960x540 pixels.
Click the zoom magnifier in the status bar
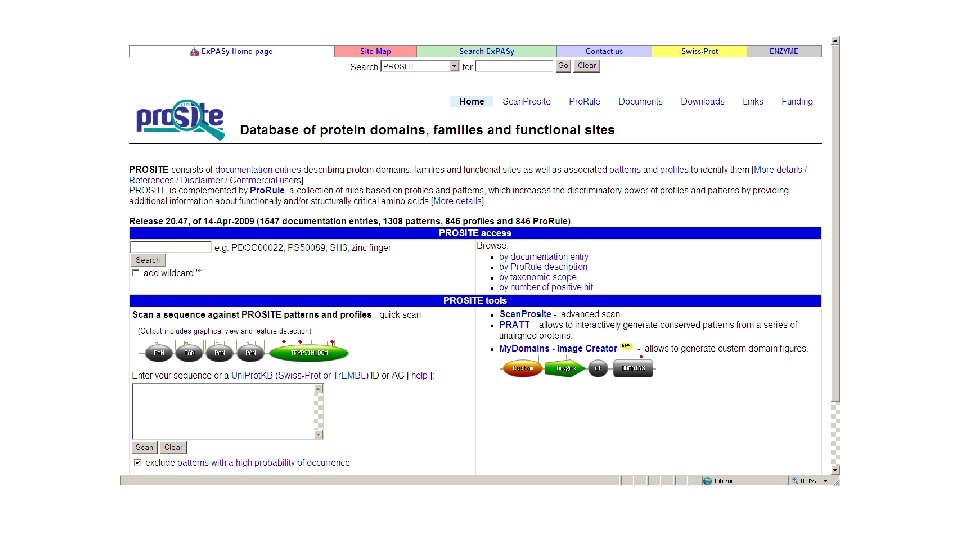click(795, 481)
